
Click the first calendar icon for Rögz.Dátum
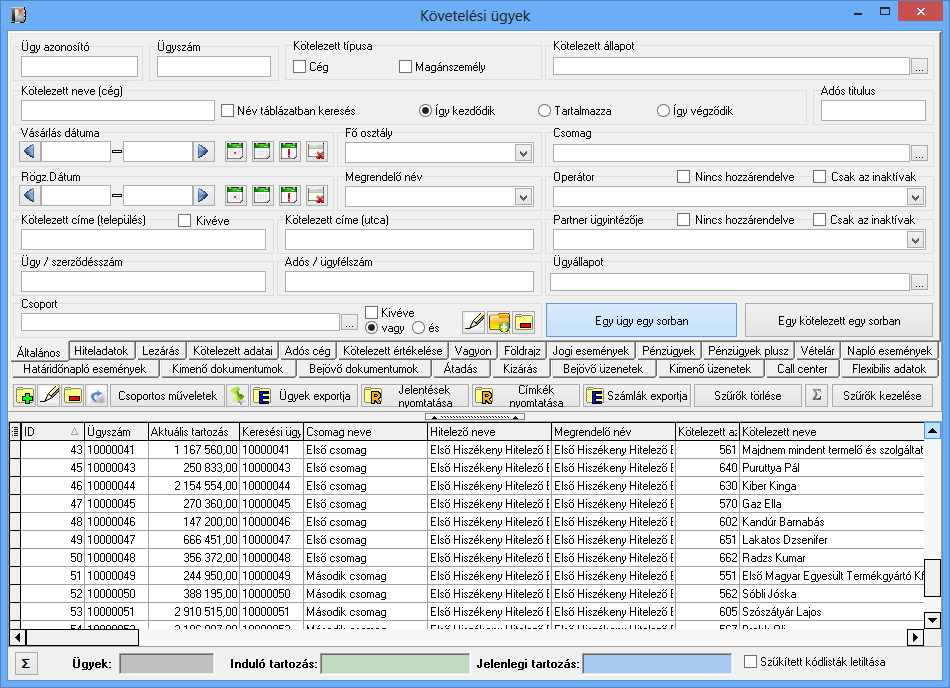click(x=235, y=195)
